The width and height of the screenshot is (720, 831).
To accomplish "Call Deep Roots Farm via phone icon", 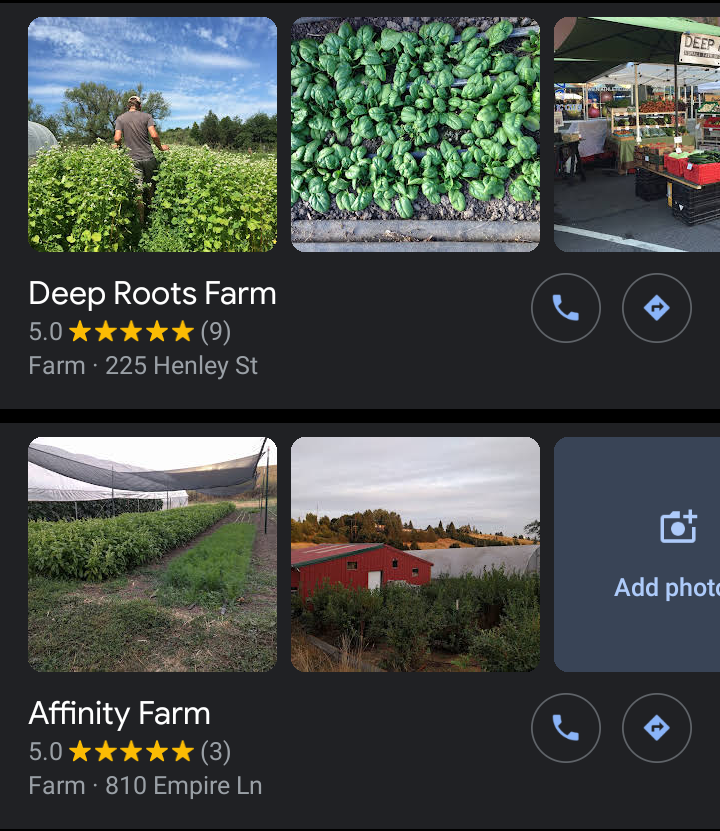I will point(566,308).
